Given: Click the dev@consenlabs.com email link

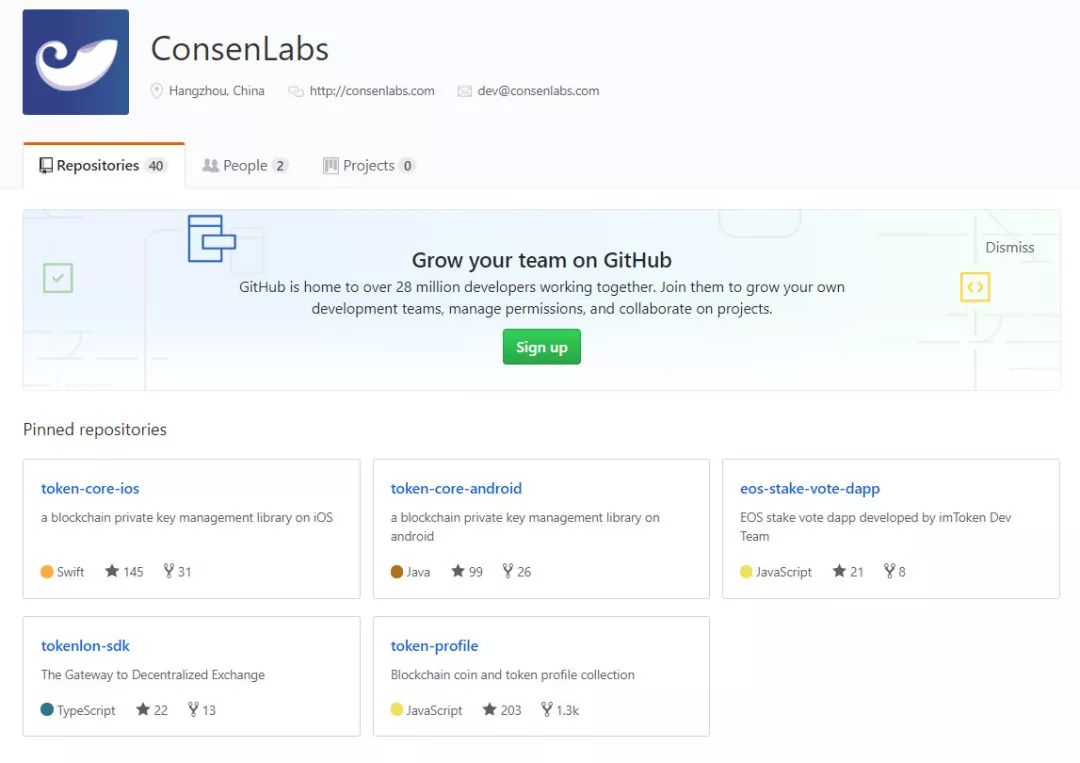Looking at the screenshot, I should pos(538,91).
